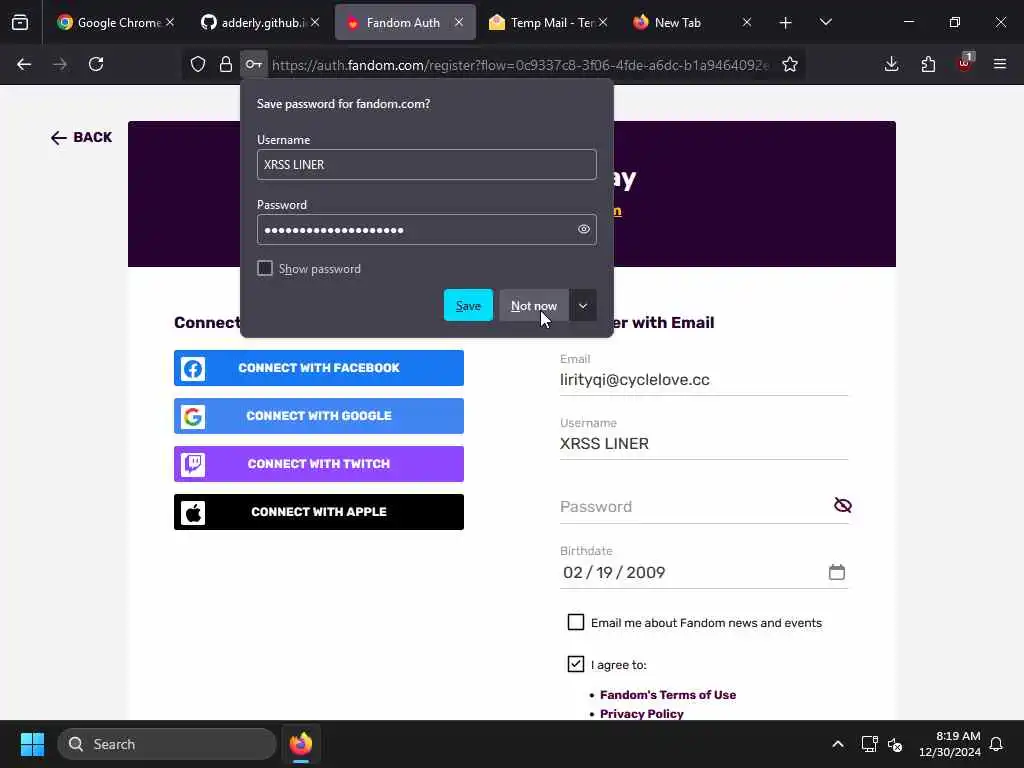The width and height of the screenshot is (1024, 768).
Task: Go back to previous page arrow
Action: coord(24,64)
